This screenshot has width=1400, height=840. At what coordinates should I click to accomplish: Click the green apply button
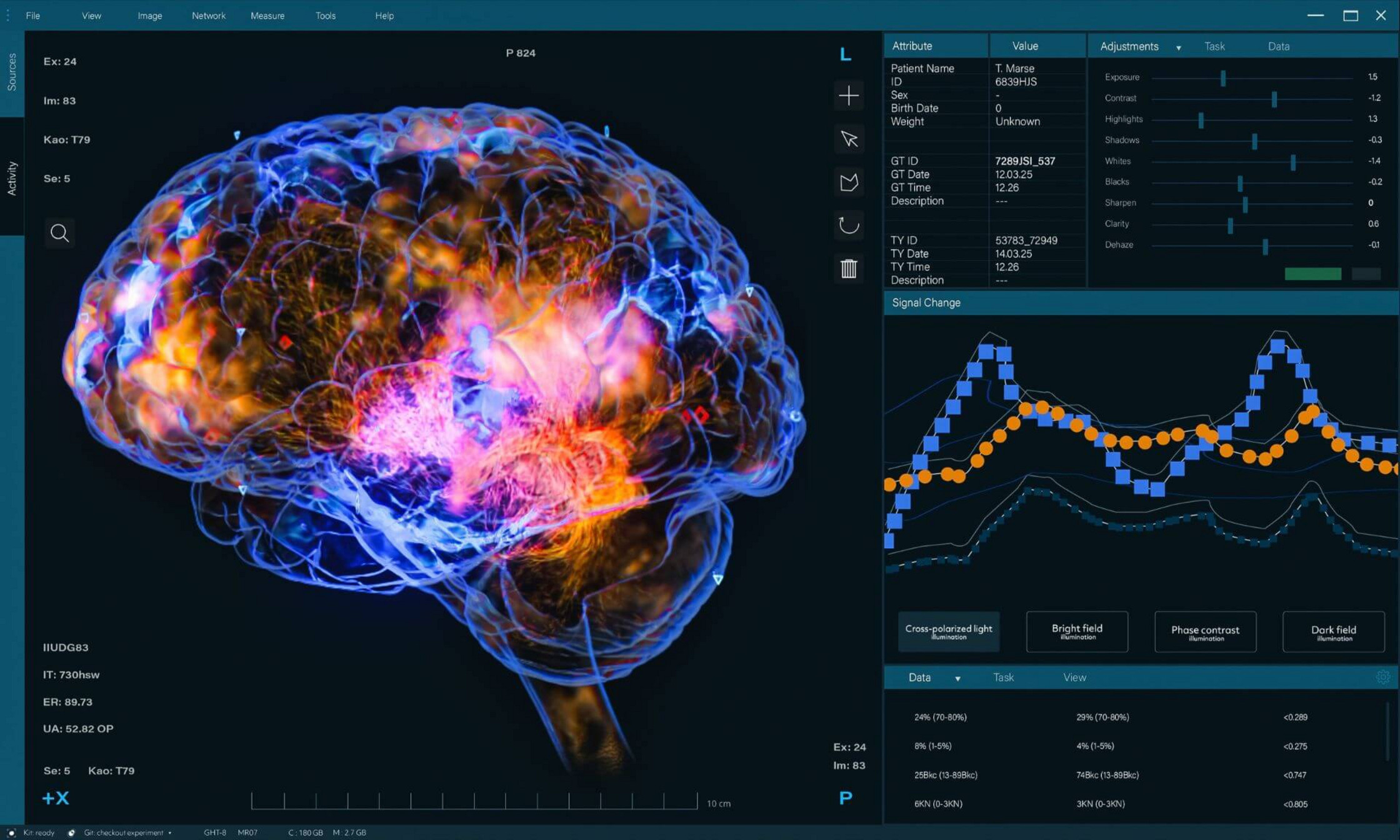coord(1312,274)
